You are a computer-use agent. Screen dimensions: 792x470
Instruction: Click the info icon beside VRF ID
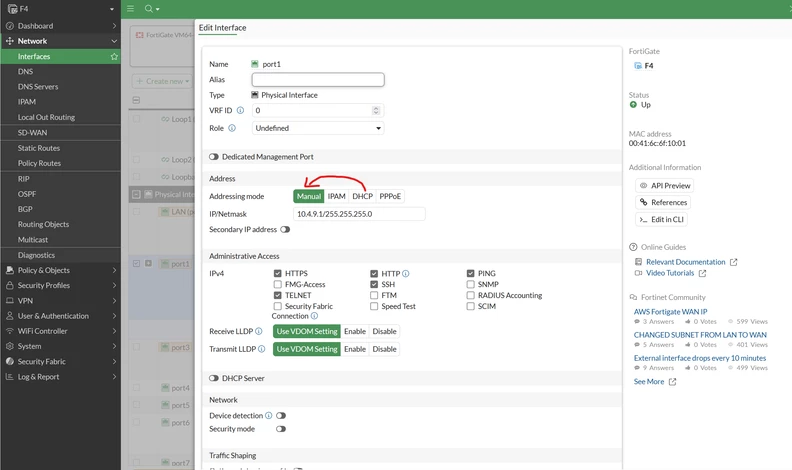coord(240,110)
